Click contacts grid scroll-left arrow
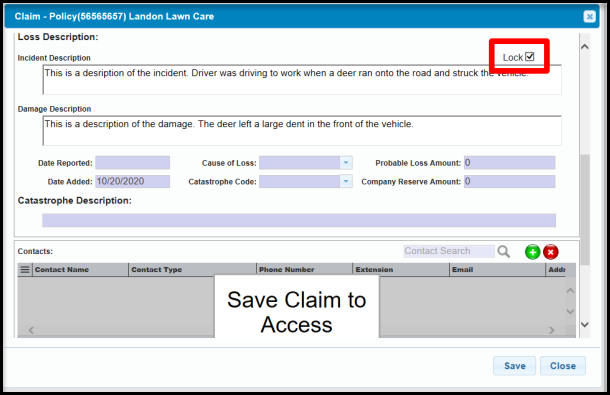Screen dimensions: 610x395 (31, 330)
